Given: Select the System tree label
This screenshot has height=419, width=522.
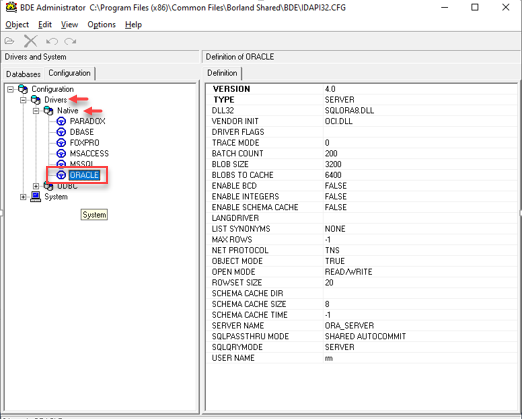Looking at the screenshot, I should pos(56,197).
